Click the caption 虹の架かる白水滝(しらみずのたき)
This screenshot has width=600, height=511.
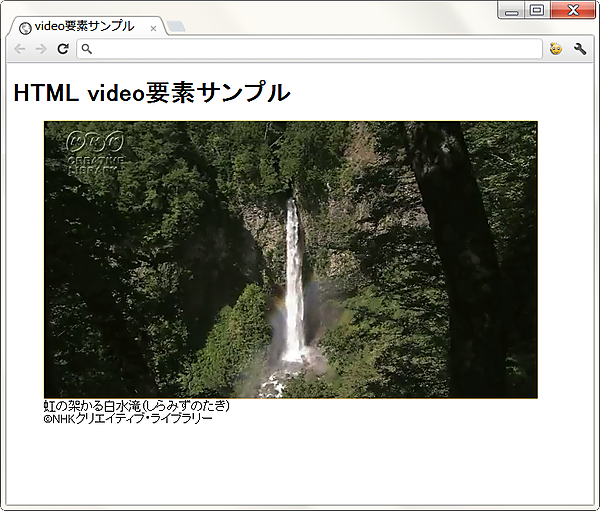click(x=137, y=406)
